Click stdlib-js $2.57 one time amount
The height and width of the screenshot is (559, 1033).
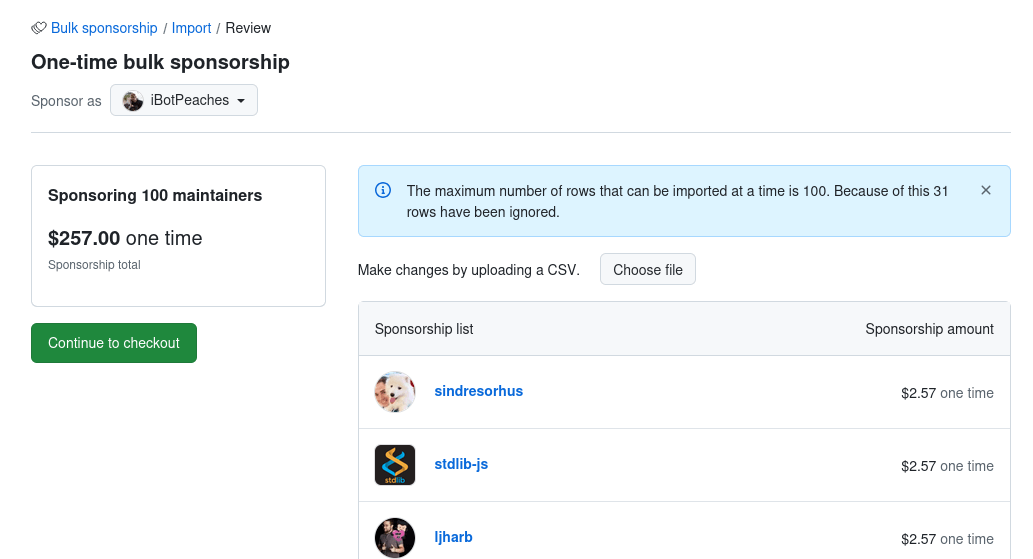pyautogui.click(x=947, y=466)
